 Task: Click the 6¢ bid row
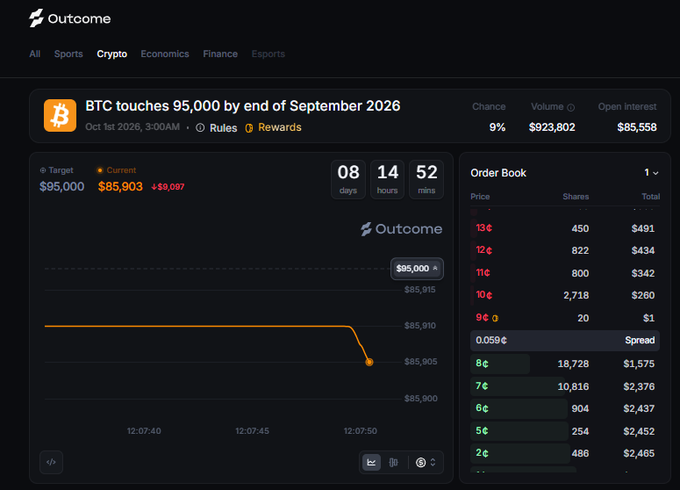(x=565, y=408)
